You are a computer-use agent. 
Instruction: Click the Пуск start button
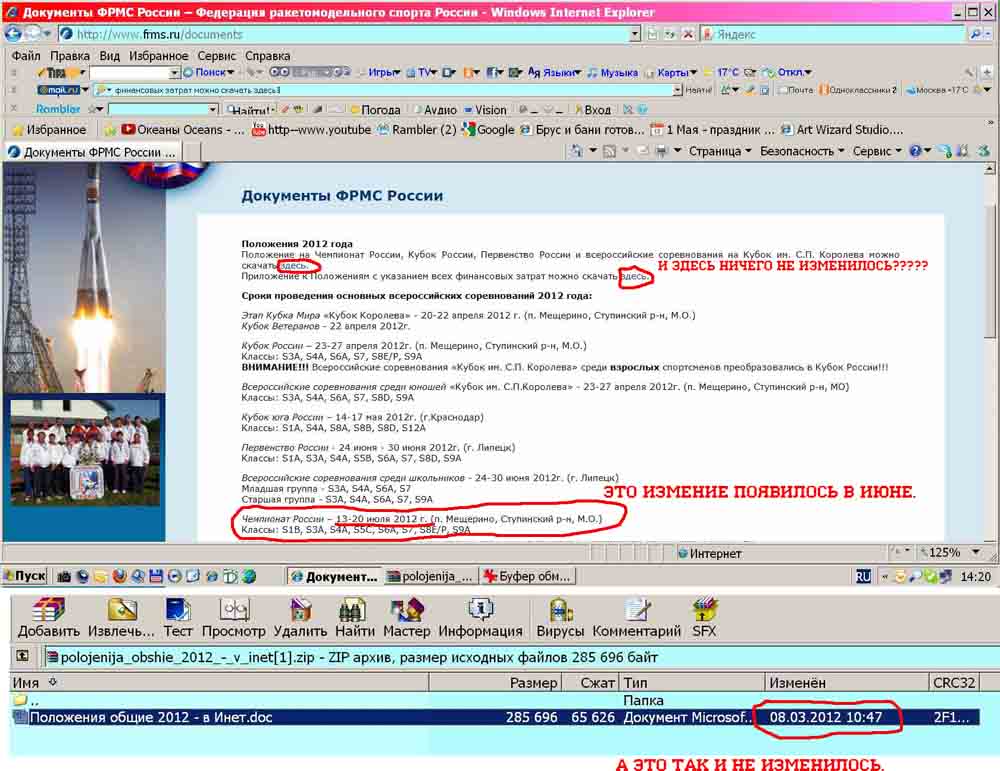coord(24,576)
